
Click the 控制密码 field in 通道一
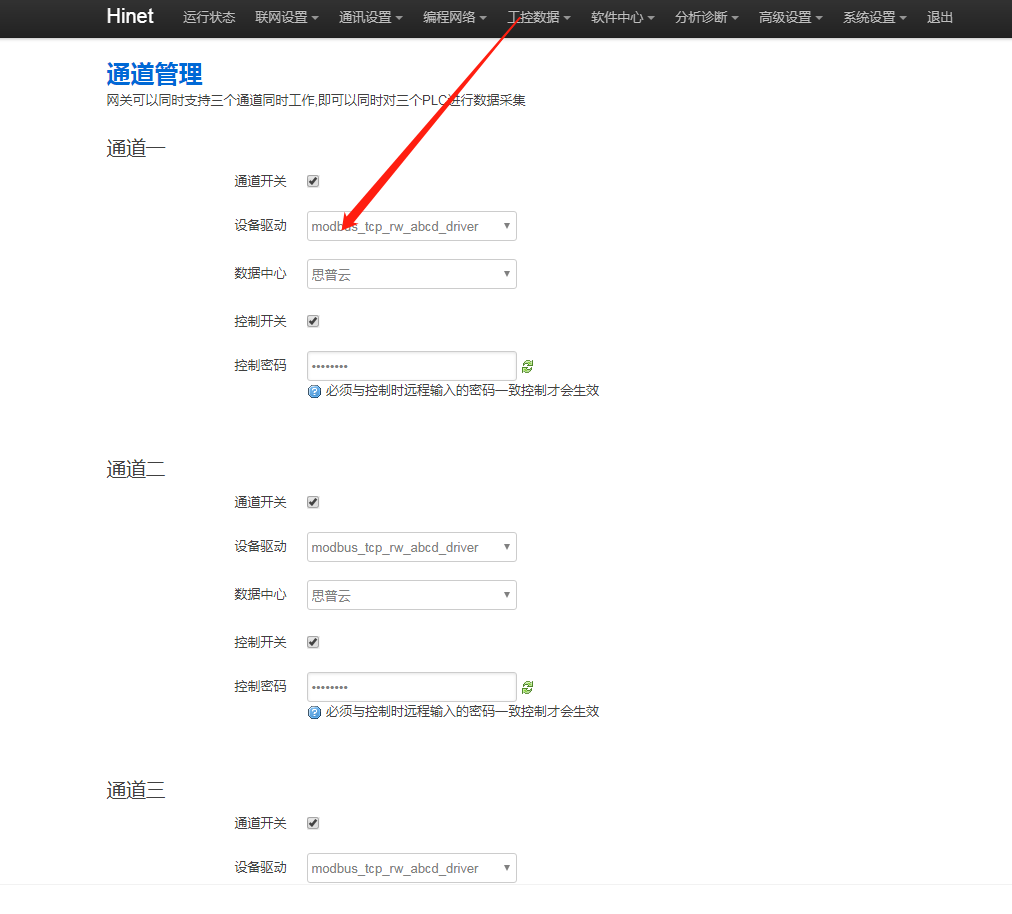point(411,366)
